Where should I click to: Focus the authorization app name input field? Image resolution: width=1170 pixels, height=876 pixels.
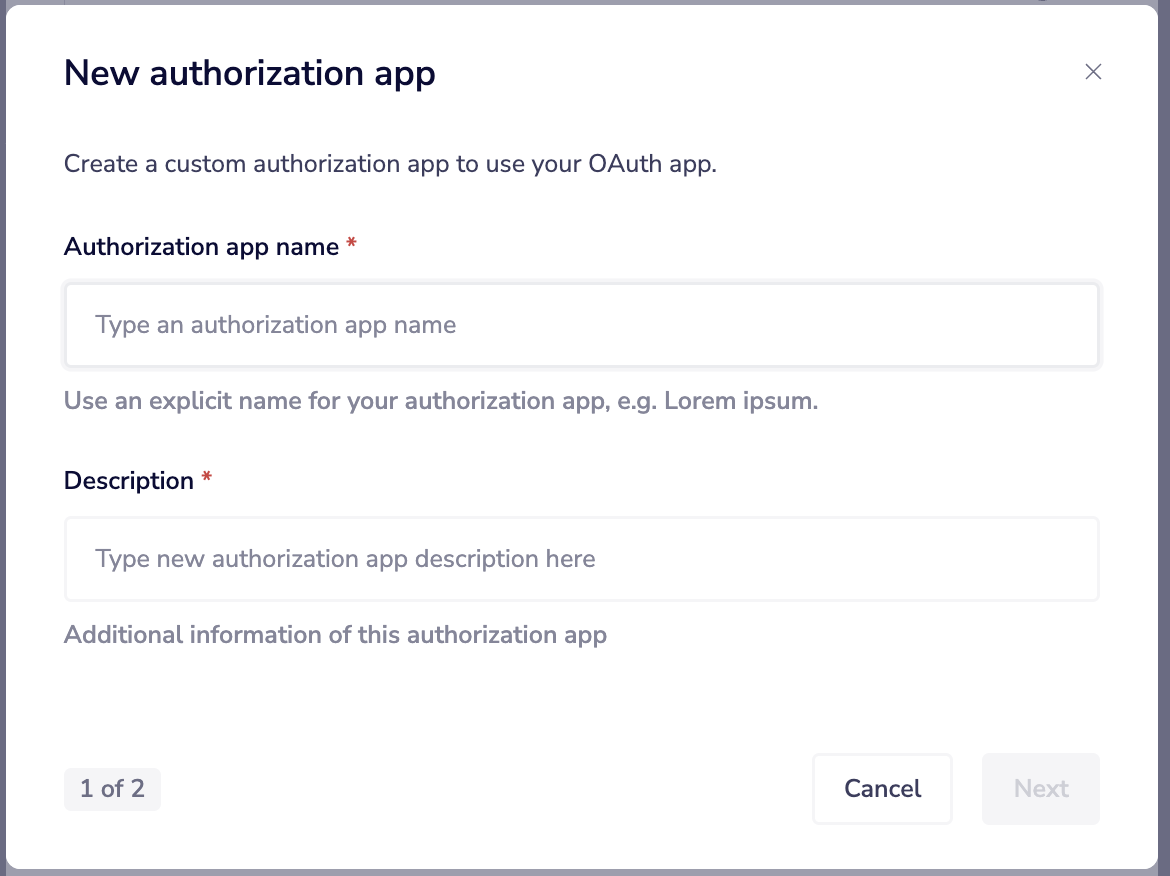(x=582, y=324)
